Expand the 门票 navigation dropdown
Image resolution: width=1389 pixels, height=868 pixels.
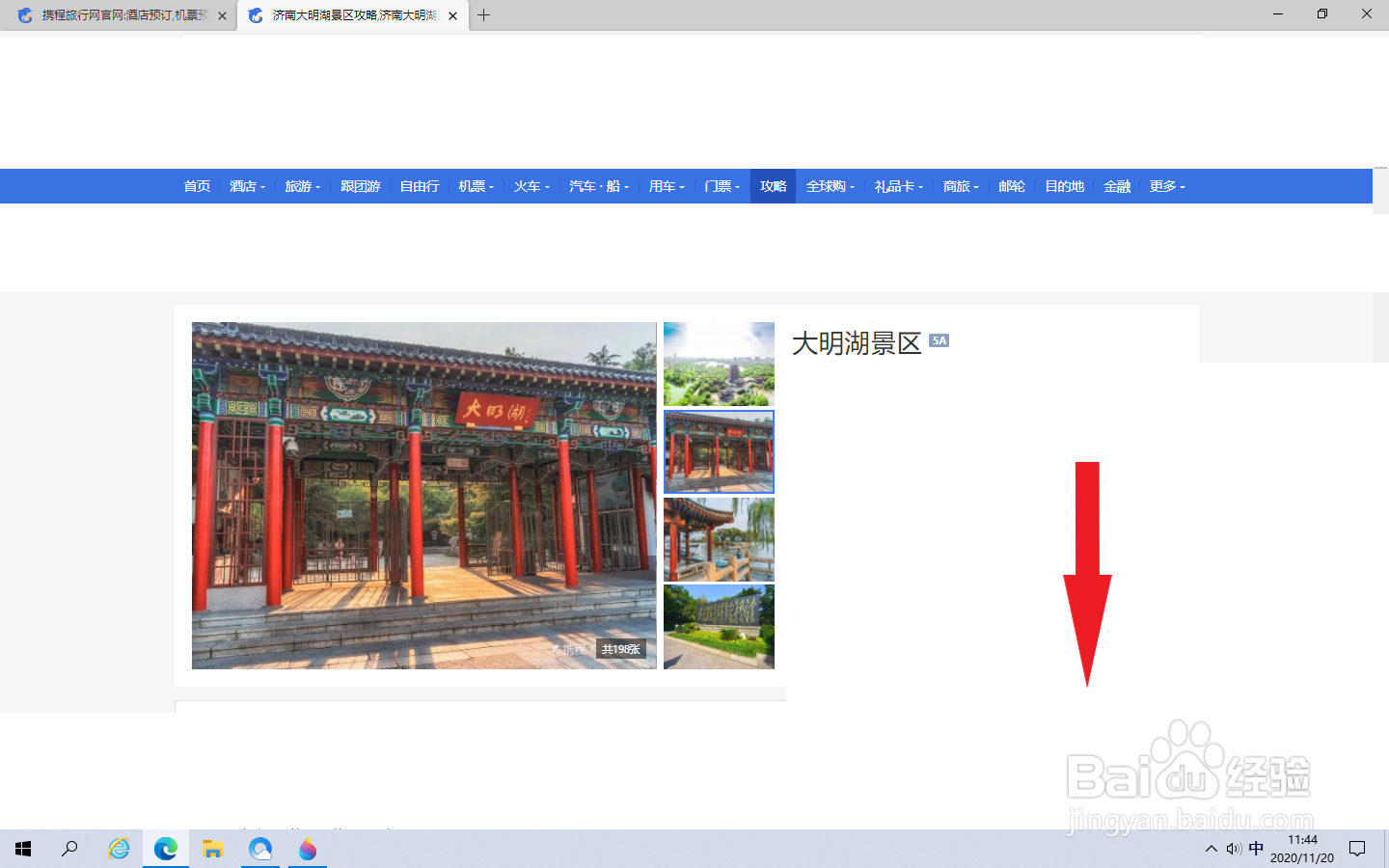tap(722, 186)
